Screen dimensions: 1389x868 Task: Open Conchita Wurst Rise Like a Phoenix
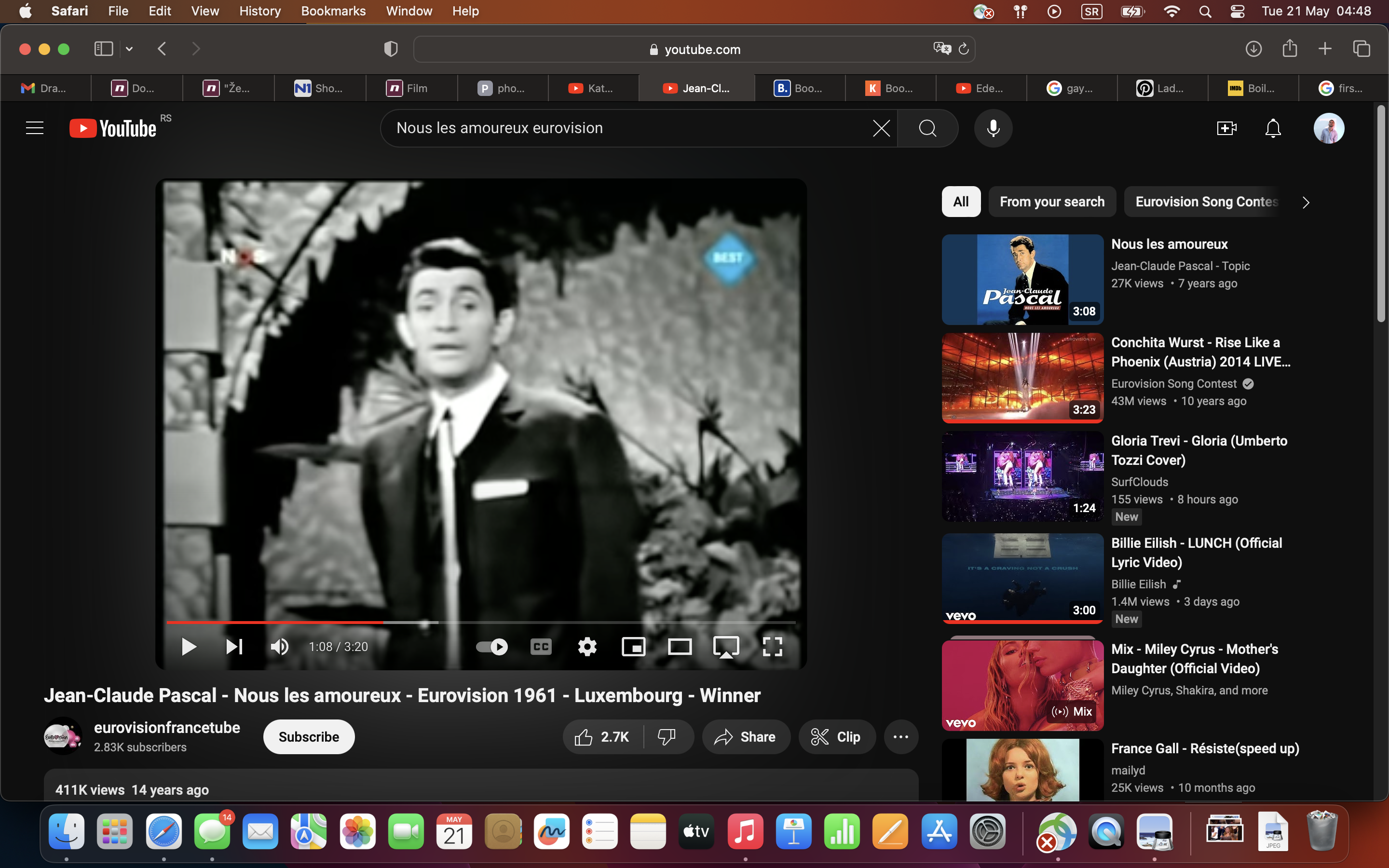pos(1201,352)
